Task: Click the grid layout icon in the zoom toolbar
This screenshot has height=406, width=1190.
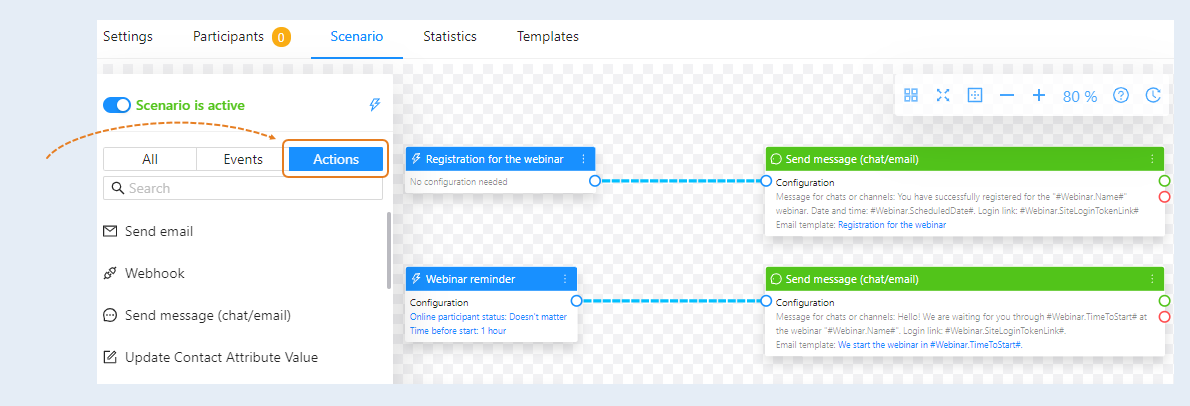Action: 911,95
